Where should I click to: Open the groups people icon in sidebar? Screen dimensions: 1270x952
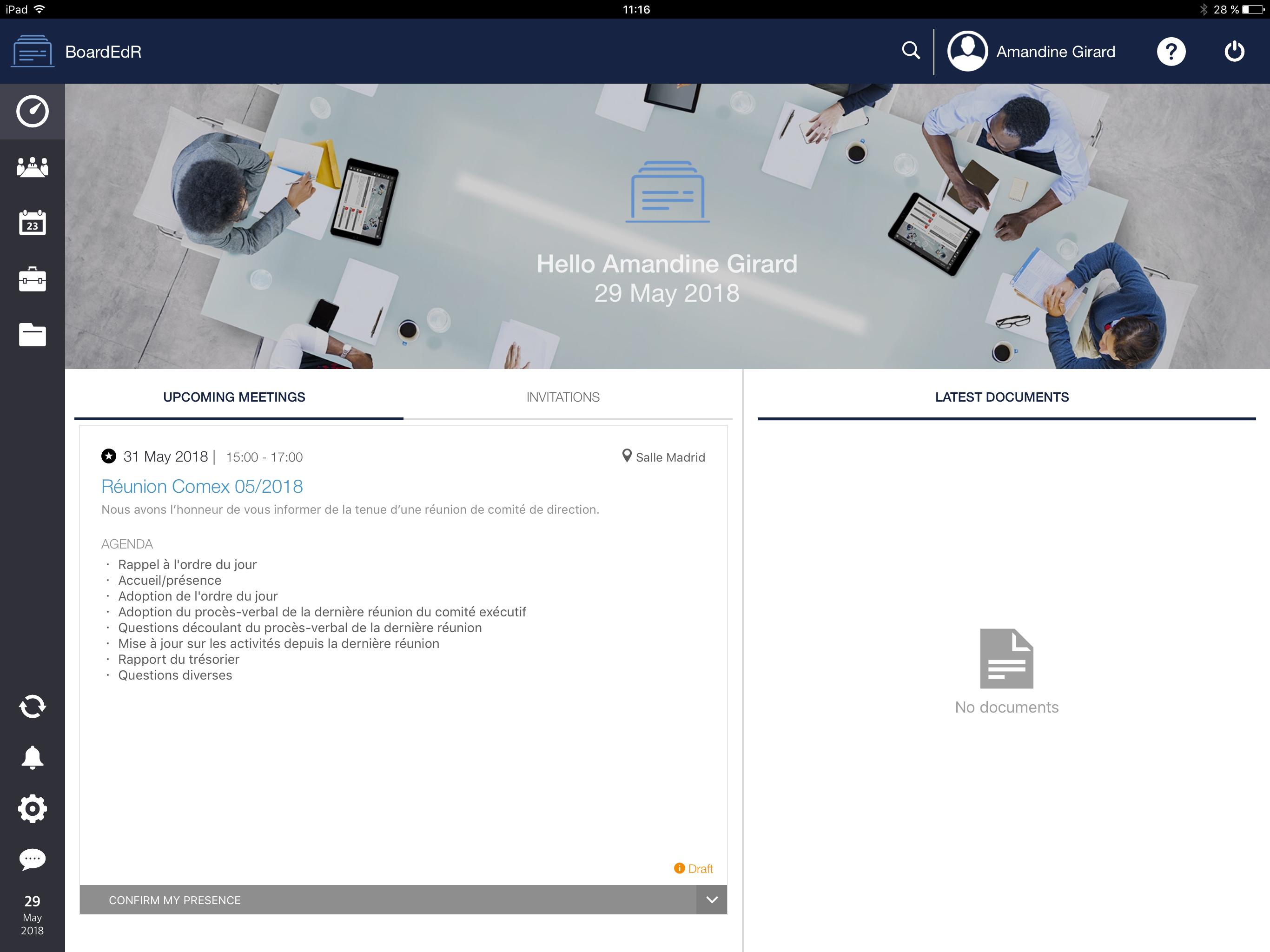32,167
